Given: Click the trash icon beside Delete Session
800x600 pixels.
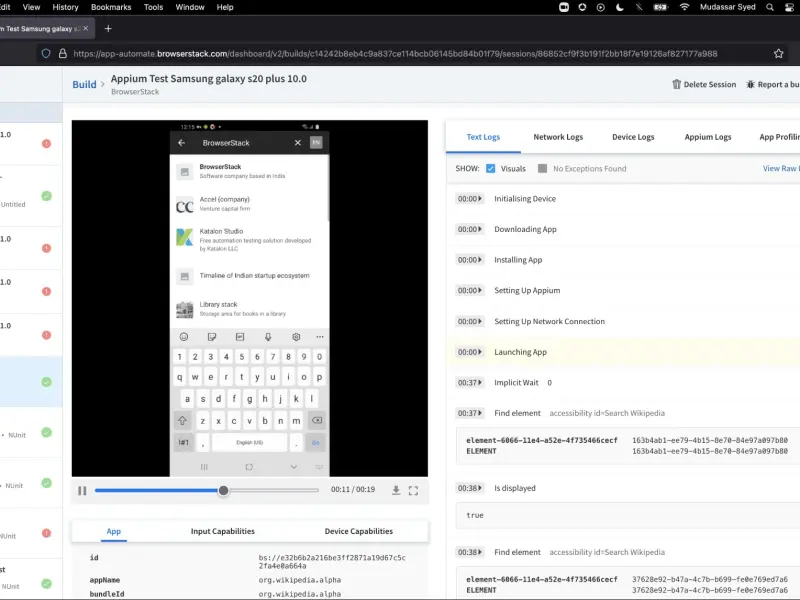Looking at the screenshot, I should (677, 84).
